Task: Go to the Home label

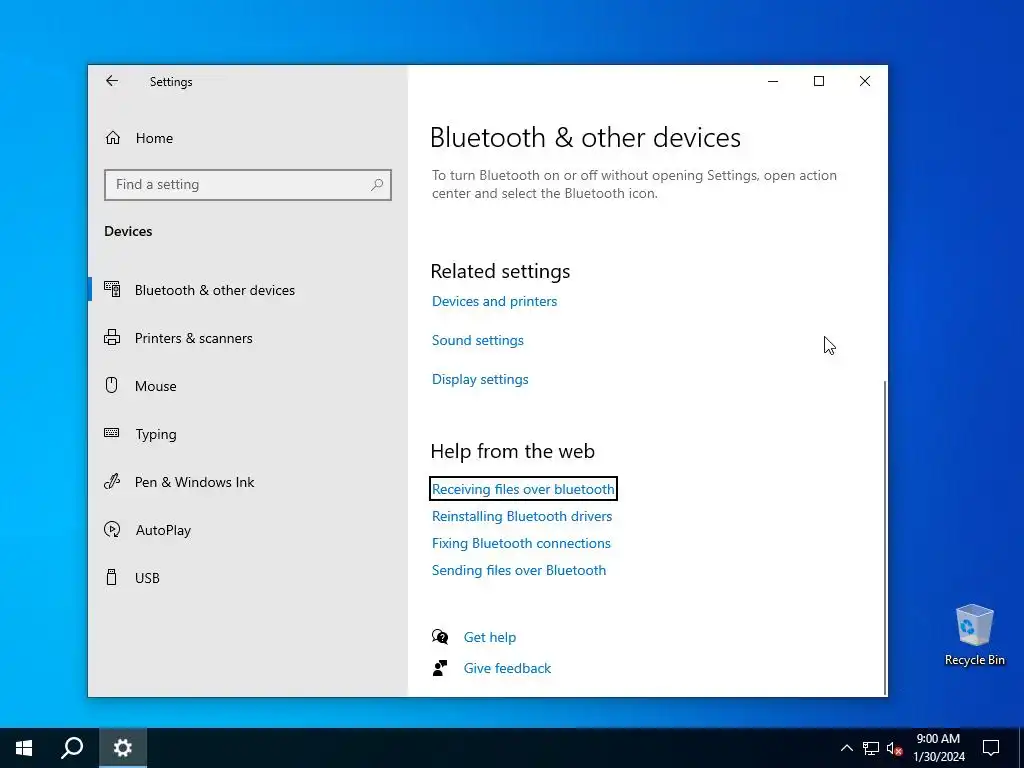Action: click(x=154, y=138)
